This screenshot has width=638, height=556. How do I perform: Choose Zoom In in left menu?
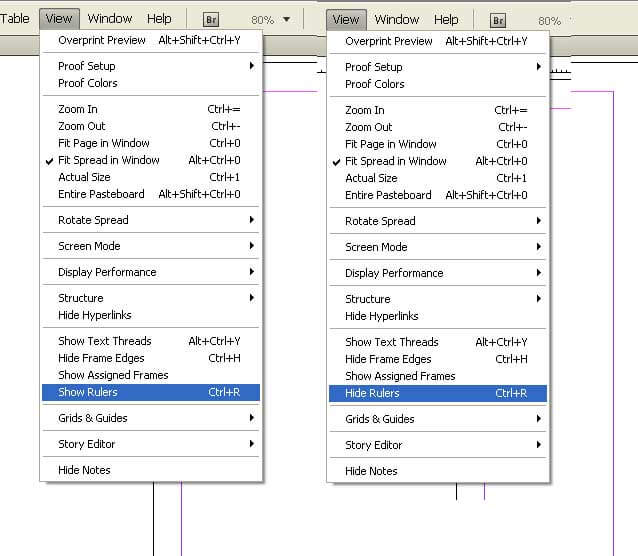click(x=151, y=109)
